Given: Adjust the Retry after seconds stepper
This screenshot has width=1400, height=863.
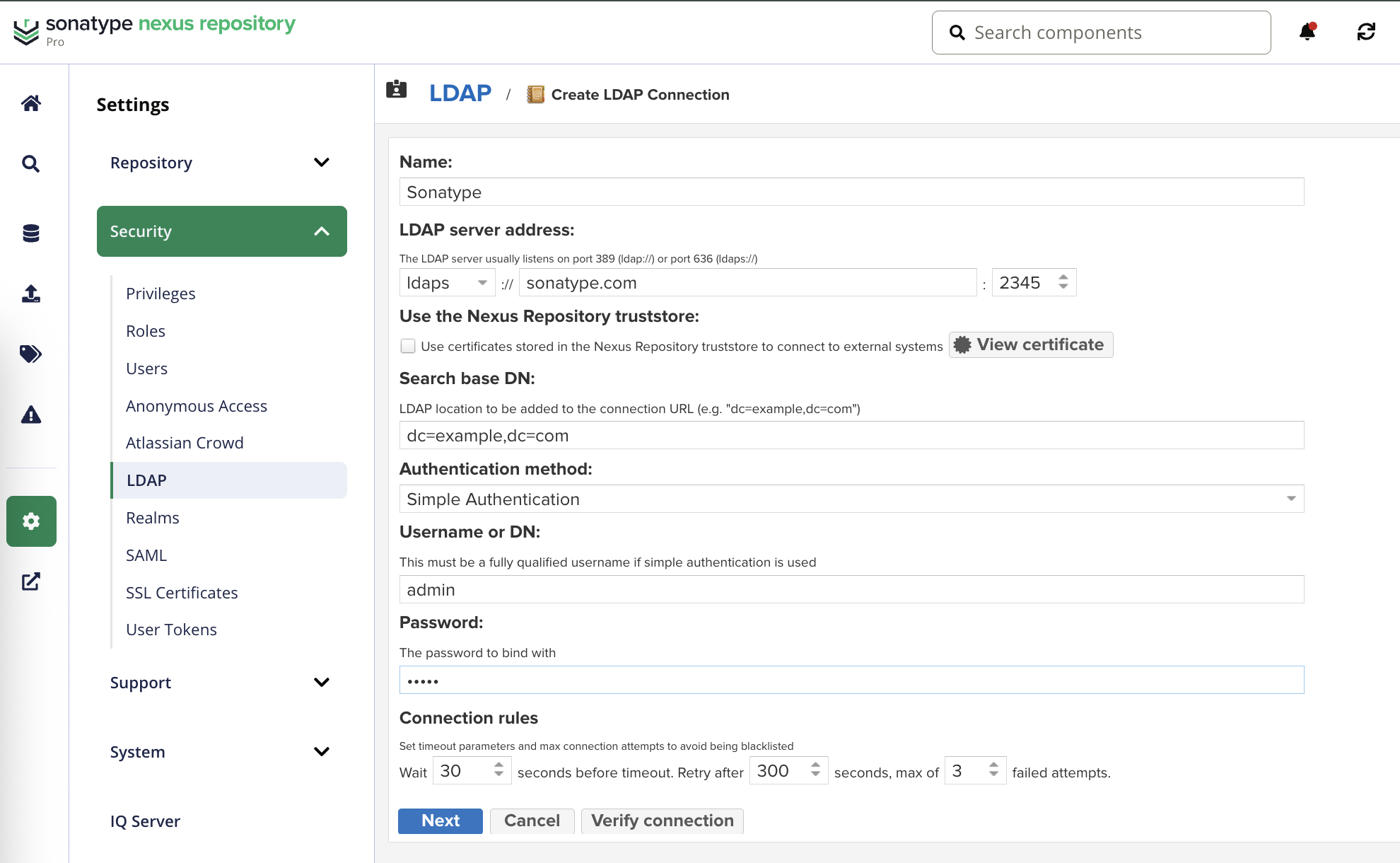Looking at the screenshot, I should click(815, 770).
